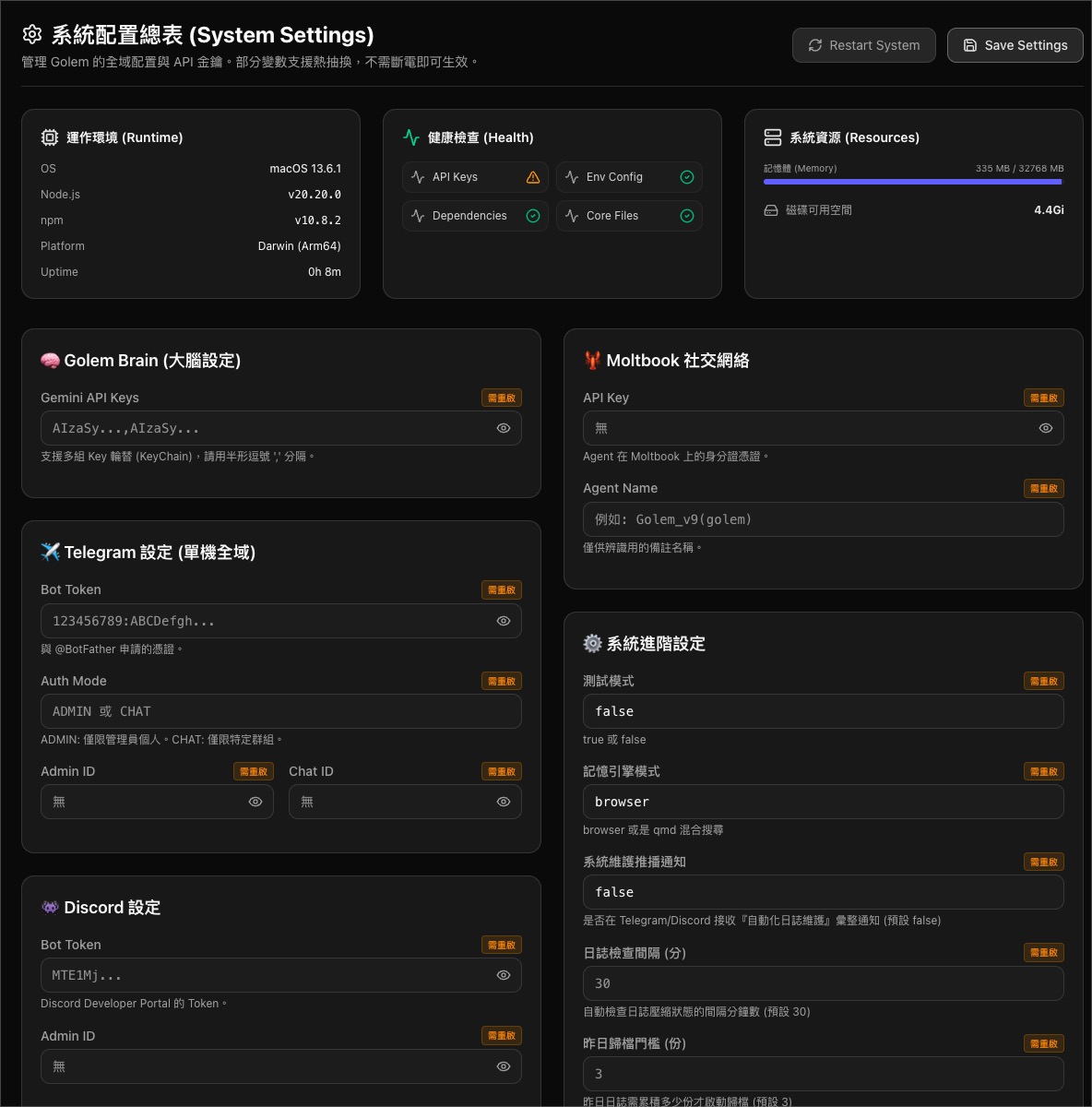Click the lobster emoji in Moltbook header
This screenshot has width=1092, height=1107.
[592, 361]
